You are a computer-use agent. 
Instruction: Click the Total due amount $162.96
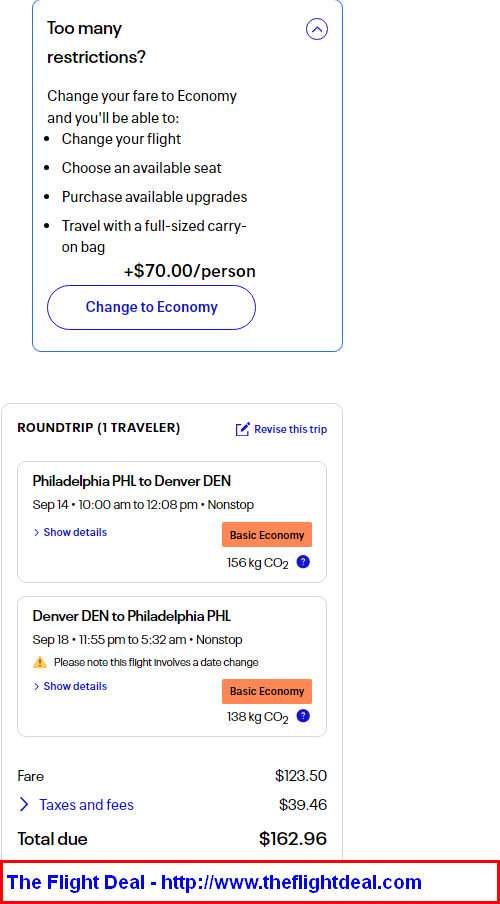coord(293,839)
